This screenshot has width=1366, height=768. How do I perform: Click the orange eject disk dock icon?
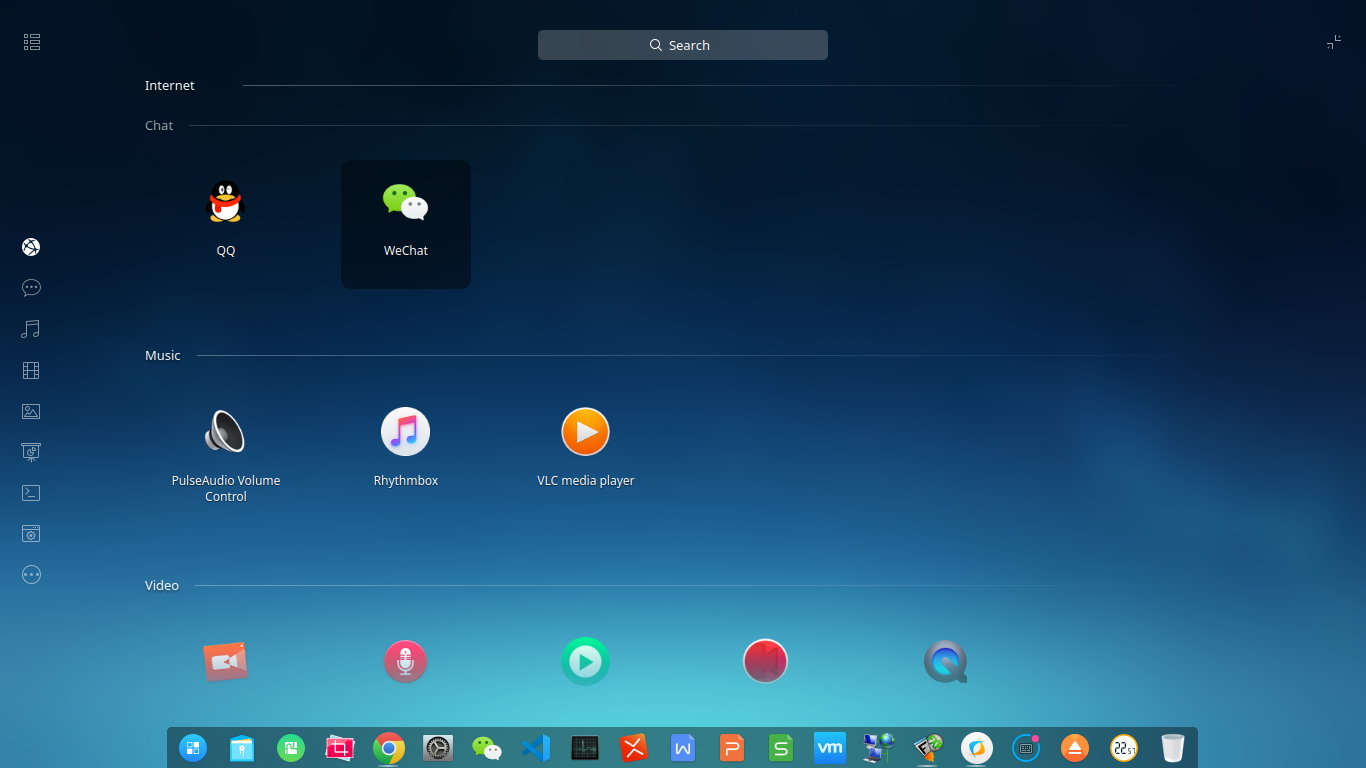pos(1075,747)
